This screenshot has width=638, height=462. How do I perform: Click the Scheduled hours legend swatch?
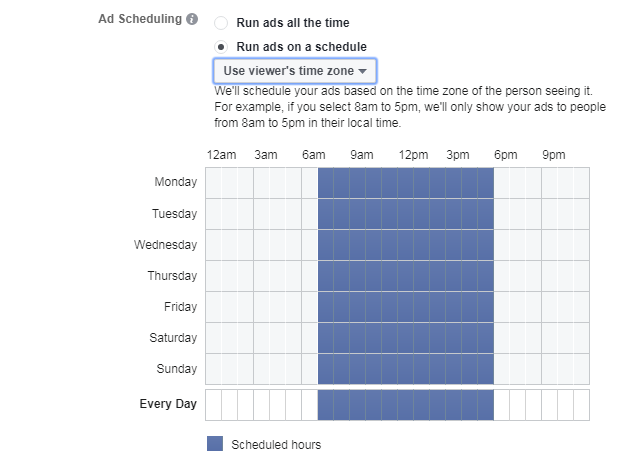(215, 444)
